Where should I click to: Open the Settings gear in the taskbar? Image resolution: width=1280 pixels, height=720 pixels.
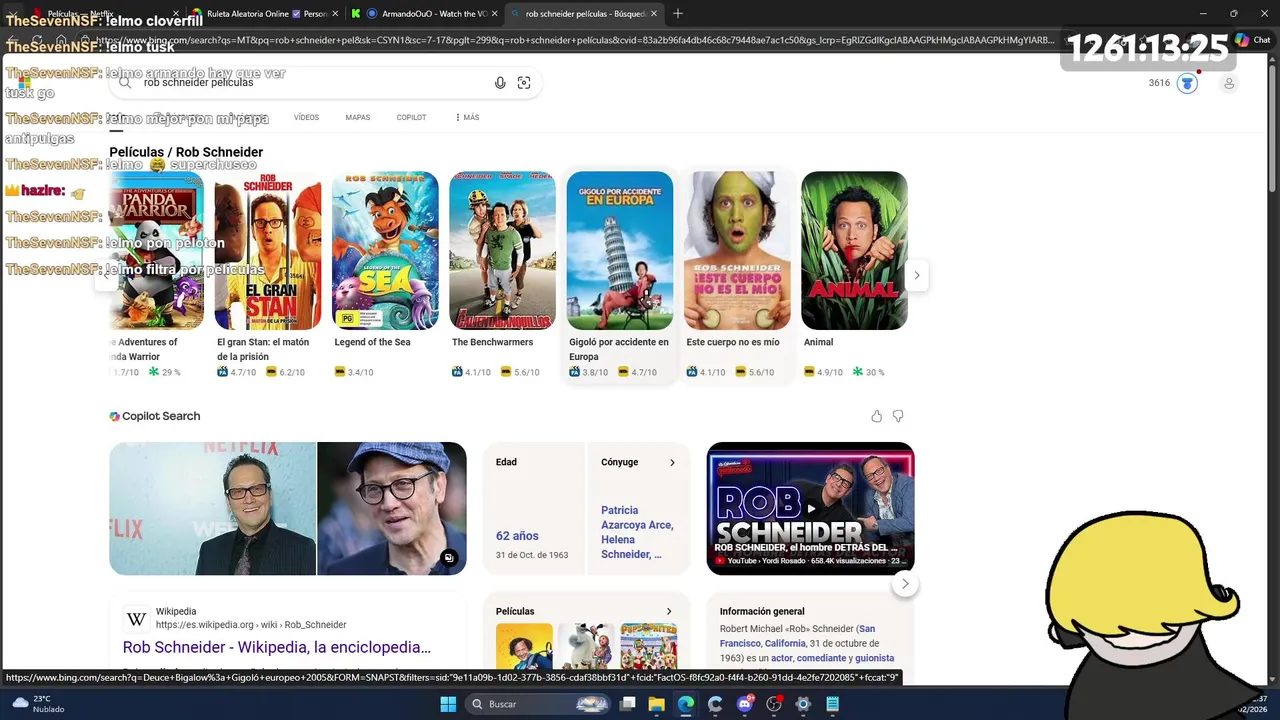802,704
